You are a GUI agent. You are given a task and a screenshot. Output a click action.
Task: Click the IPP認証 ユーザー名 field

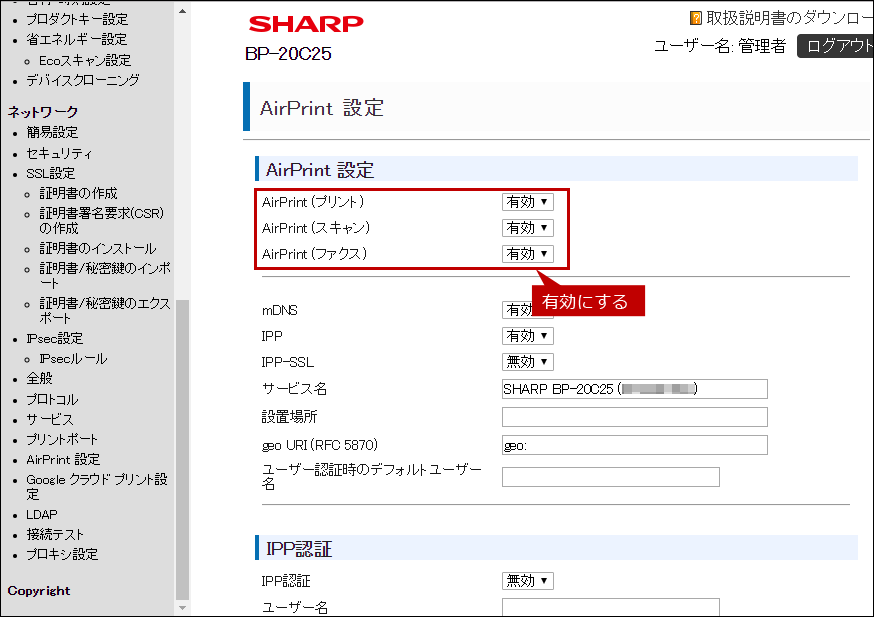tap(610, 608)
